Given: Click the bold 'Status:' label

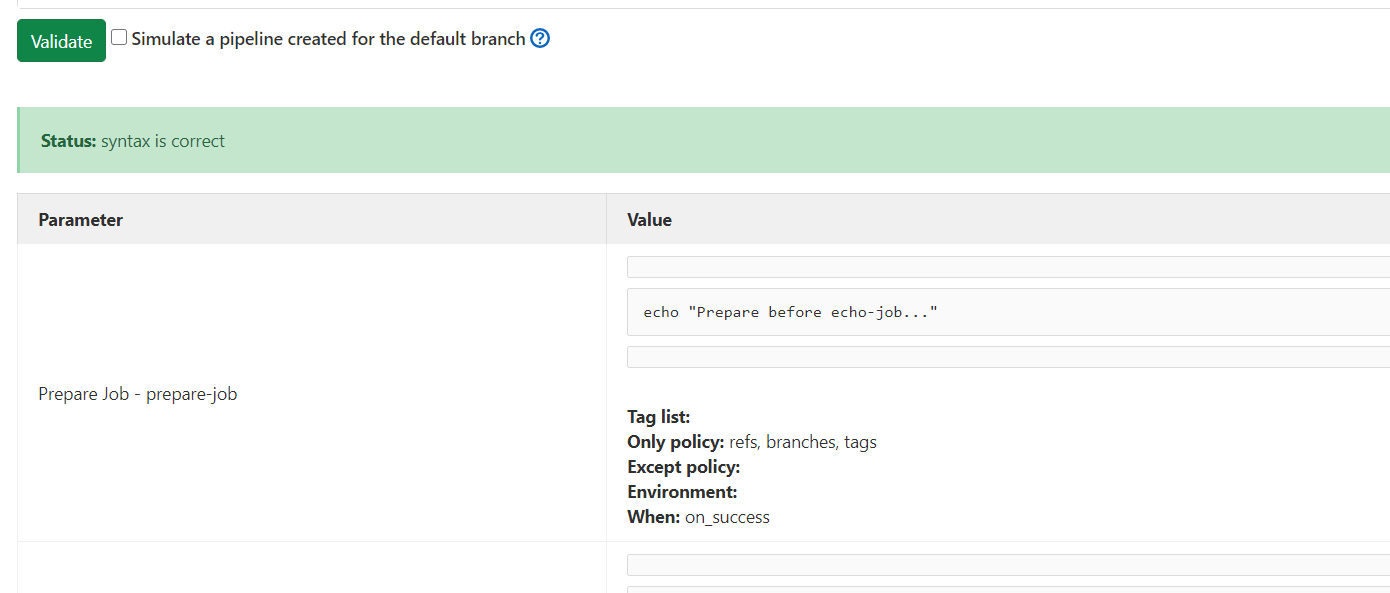Looking at the screenshot, I should (69, 141).
